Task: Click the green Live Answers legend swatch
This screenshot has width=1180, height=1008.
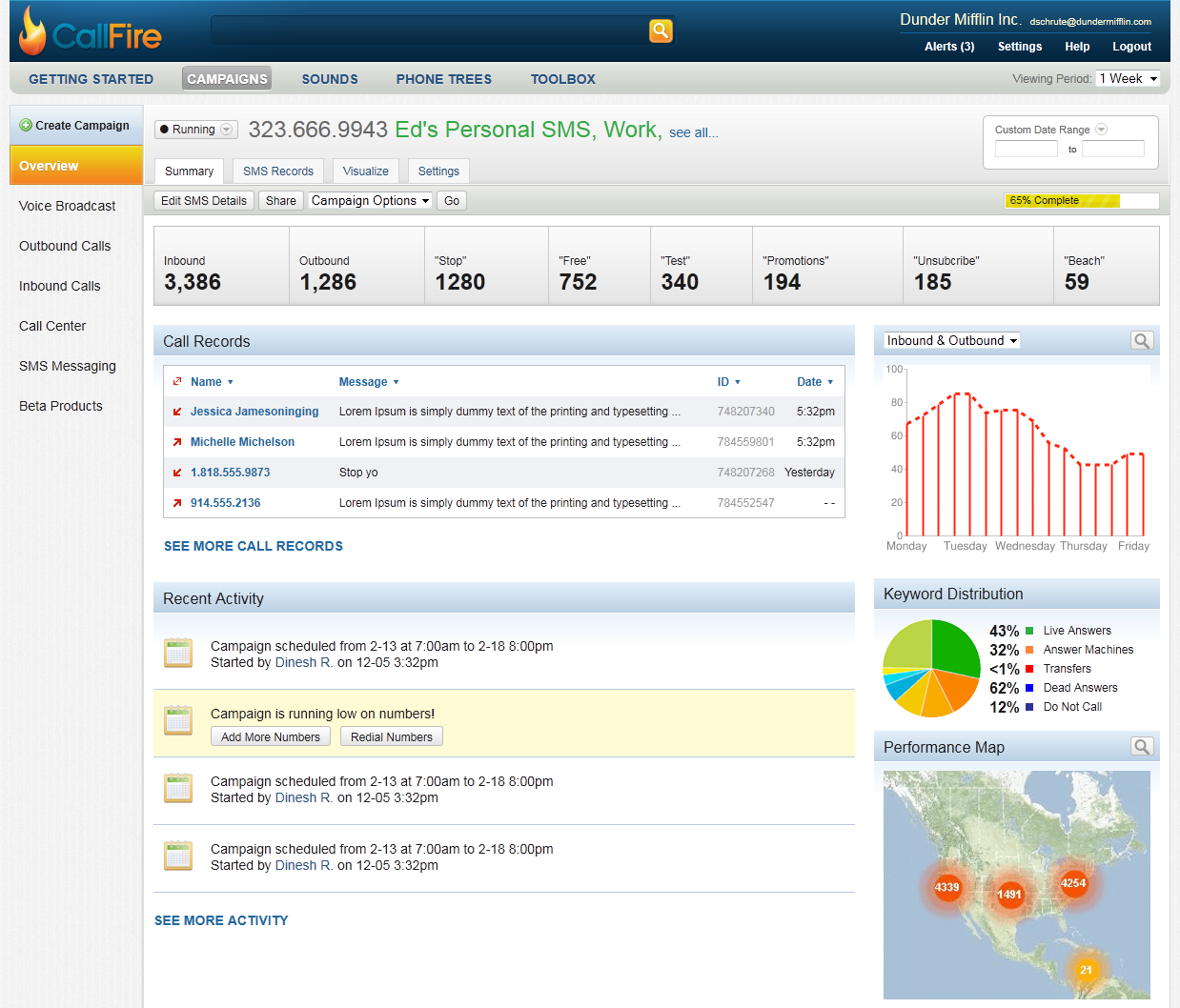Action: (1029, 631)
